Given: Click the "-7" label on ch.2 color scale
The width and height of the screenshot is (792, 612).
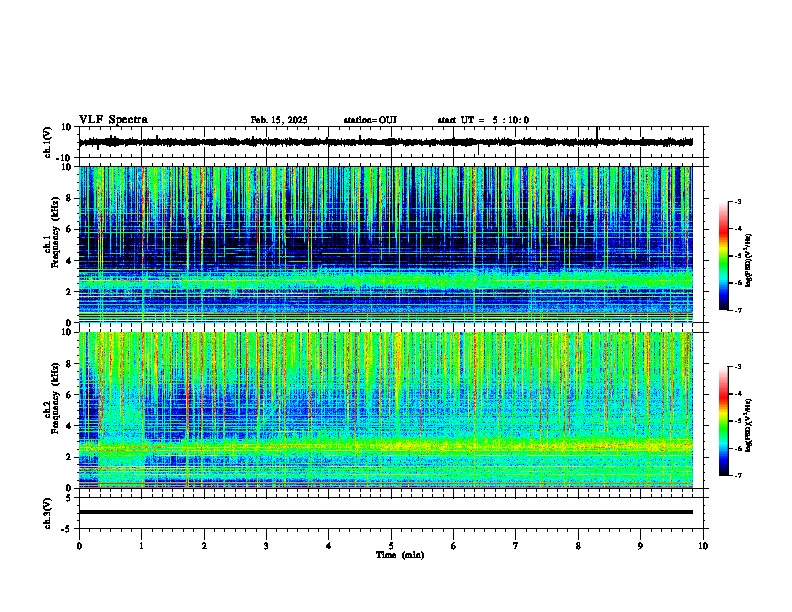Looking at the screenshot, I should [x=738, y=475].
